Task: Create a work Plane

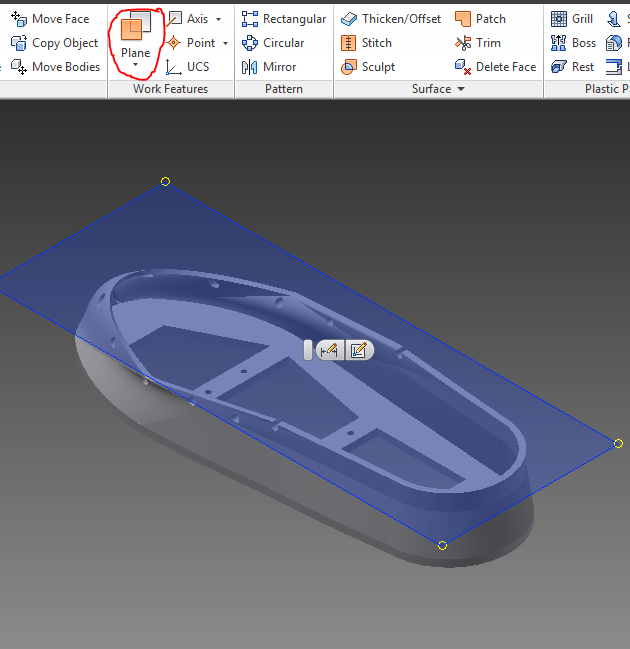Action: tap(135, 35)
